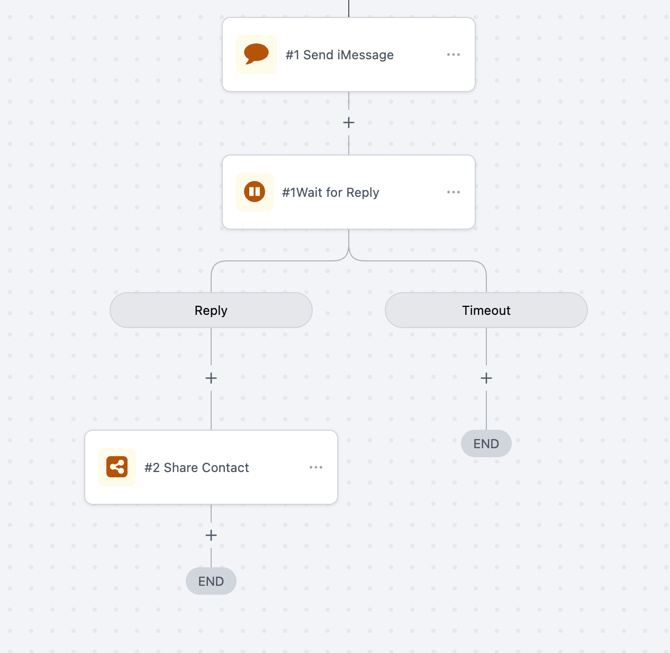Image resolution: width=670 pixels, height=653 pixels.
Task: Open the Share Contact three-dot options menu
Action: [316, 467]
